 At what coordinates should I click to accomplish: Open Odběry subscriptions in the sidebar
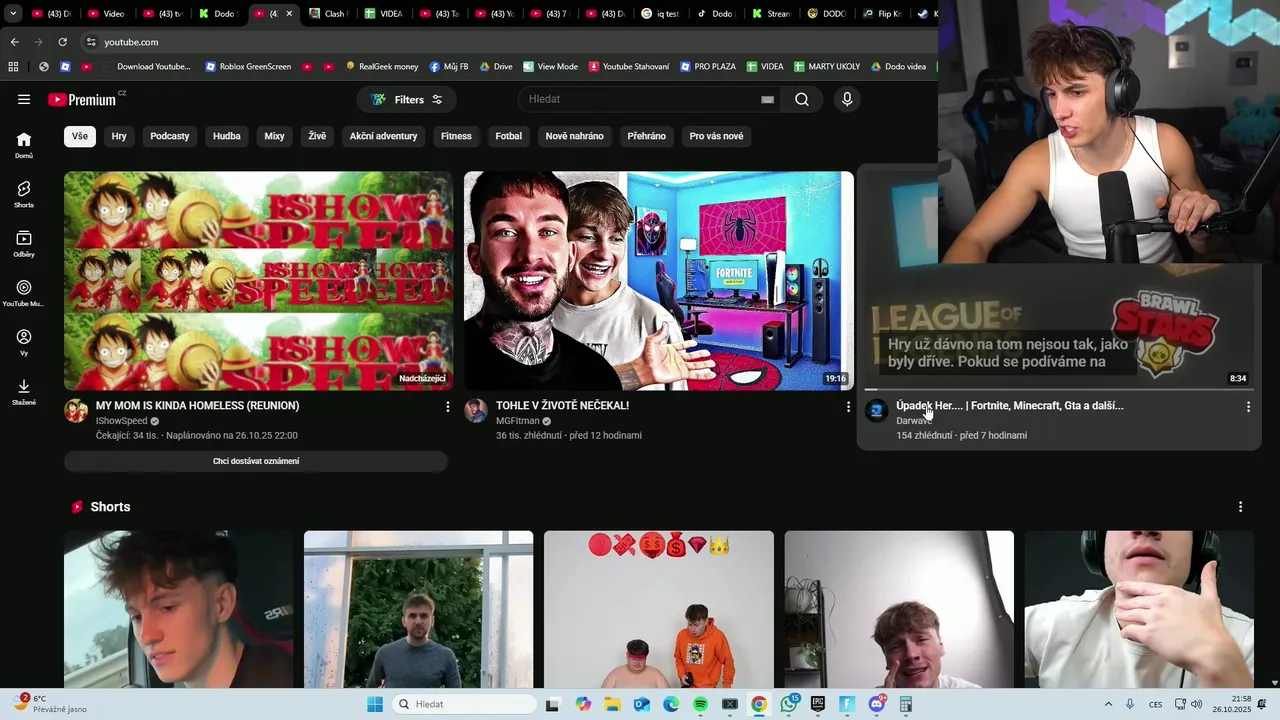(x=24, y=244)
